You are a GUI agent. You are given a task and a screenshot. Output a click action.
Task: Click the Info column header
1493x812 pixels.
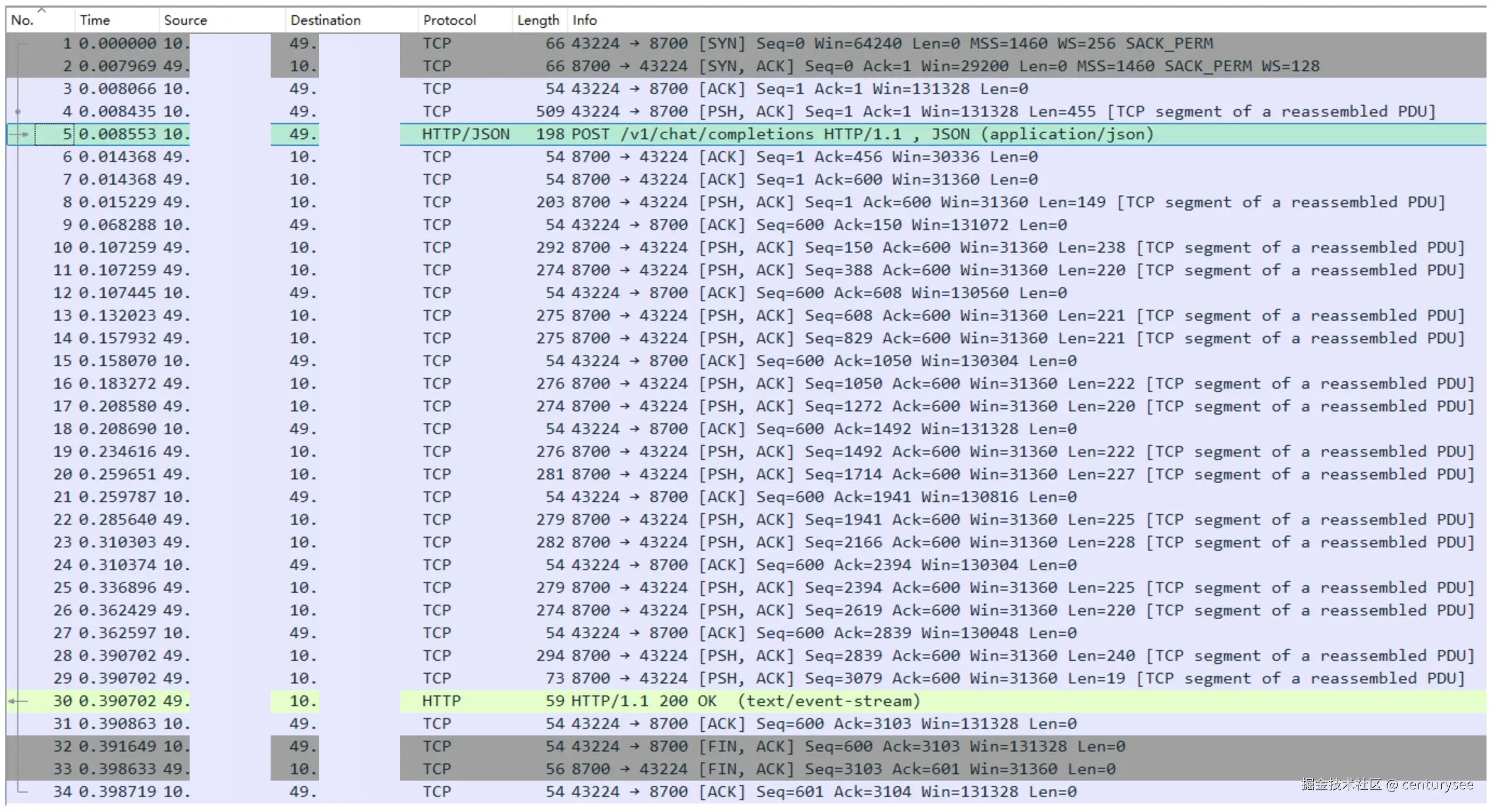584,21
